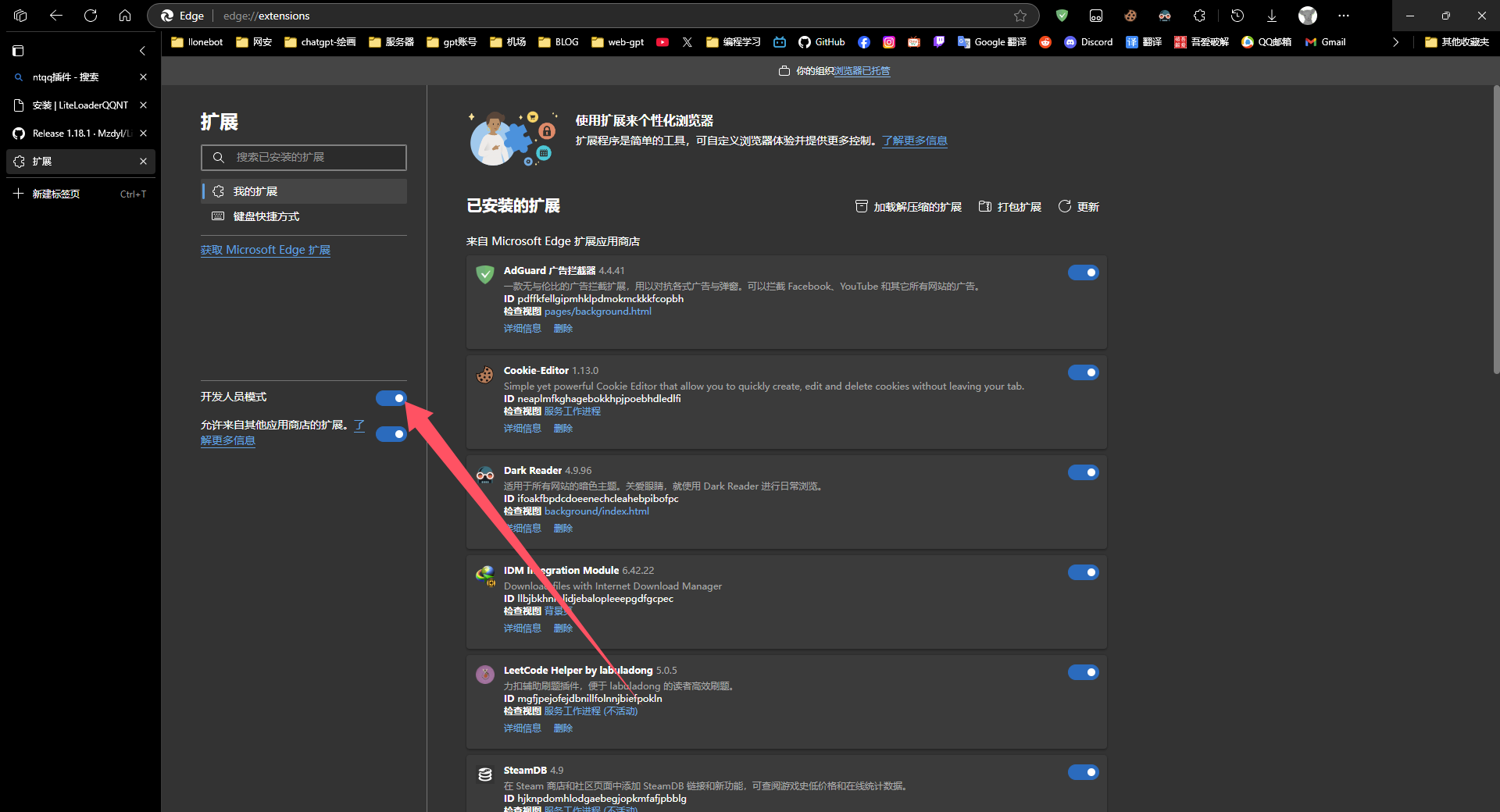Turn off the AdGuard extension toggle
The width and height of the screenshot is (1500, 812).
(x=1083, y=272)
